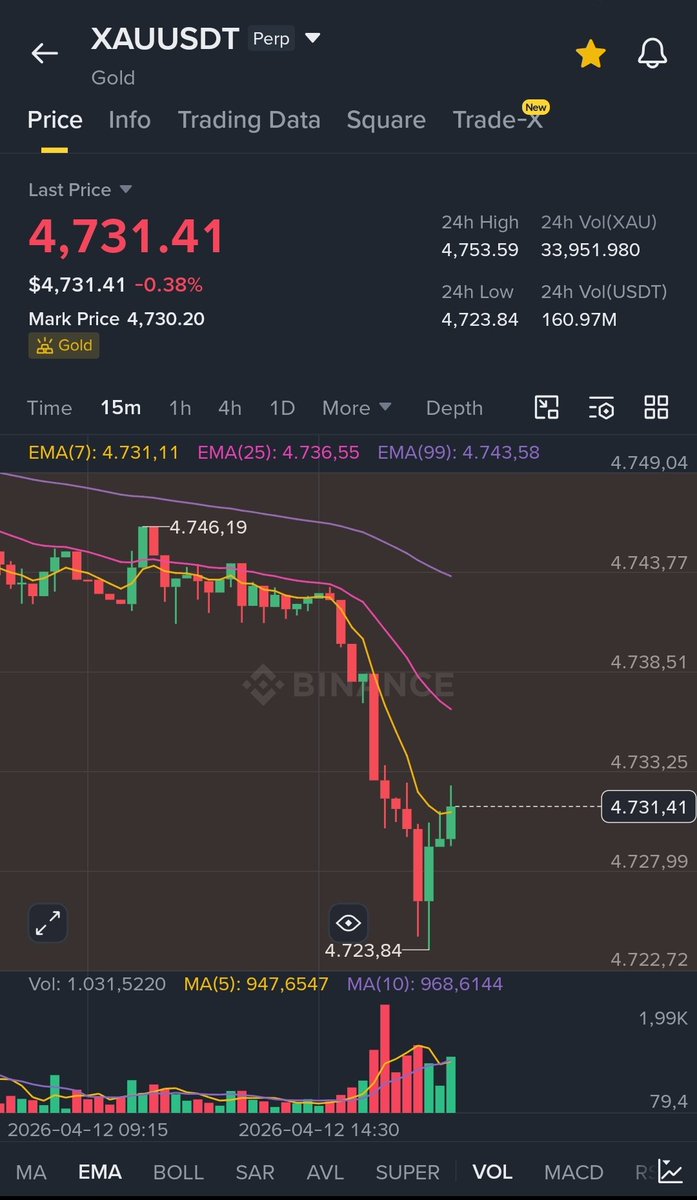This screenshot has height=1200, width=697.
Task: Expand chart to fullscreen
Action: [x=47, y=924]
